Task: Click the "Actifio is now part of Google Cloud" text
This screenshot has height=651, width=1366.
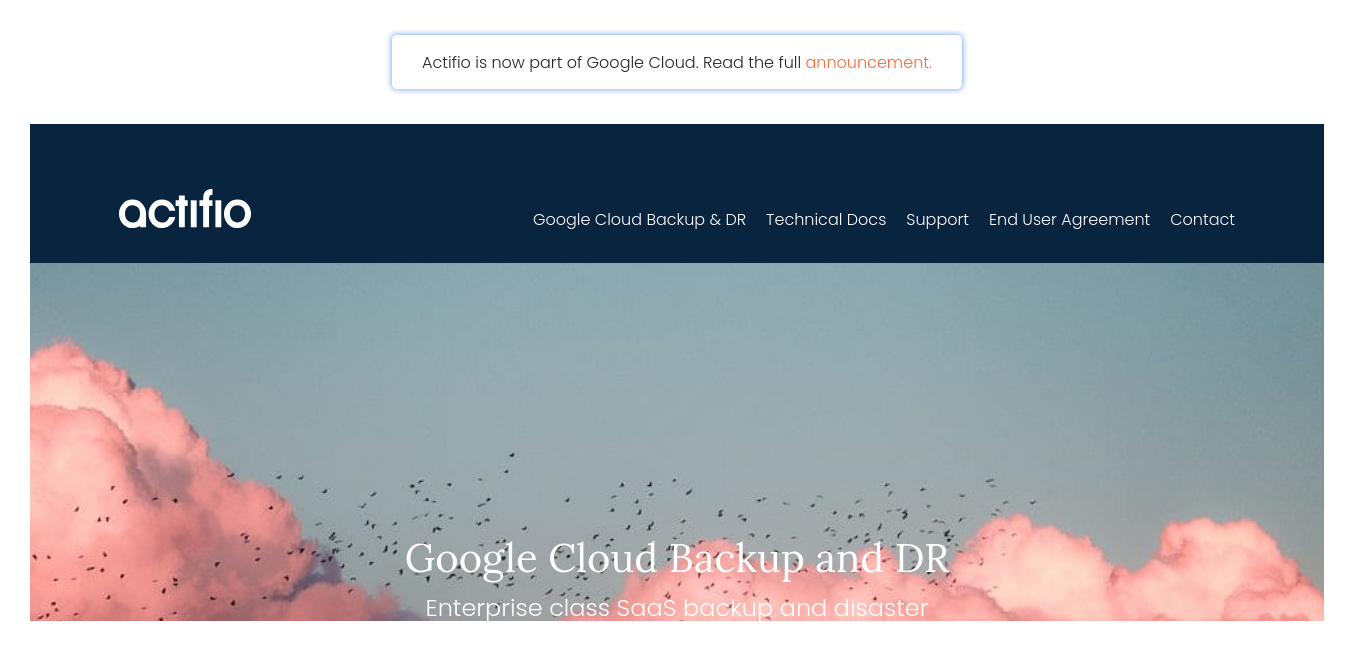Action: (x=558, y=62)
